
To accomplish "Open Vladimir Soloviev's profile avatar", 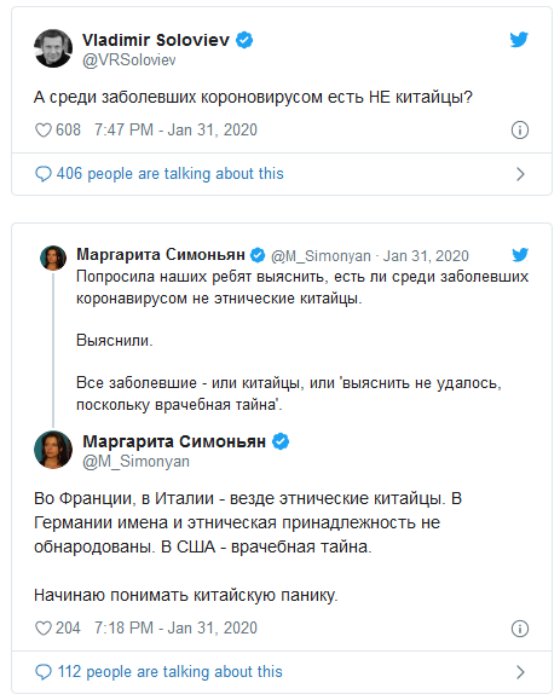I will [53, 48].
